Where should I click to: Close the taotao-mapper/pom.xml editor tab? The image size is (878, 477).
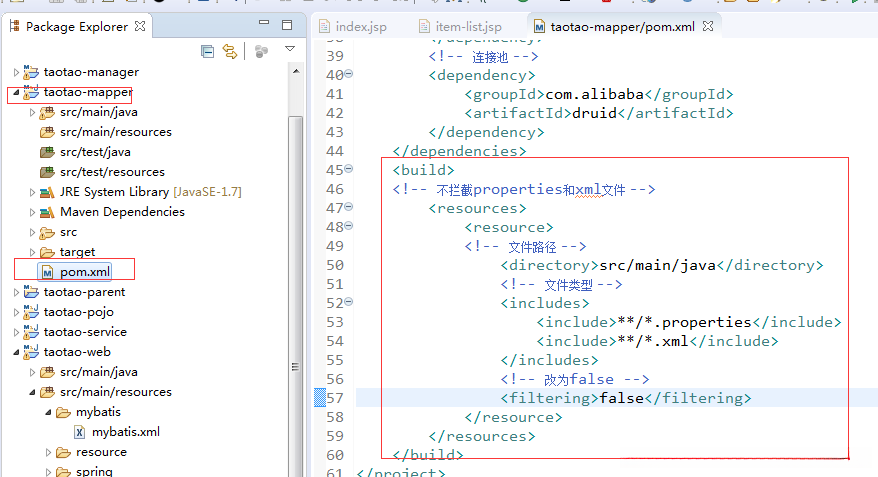708,26
